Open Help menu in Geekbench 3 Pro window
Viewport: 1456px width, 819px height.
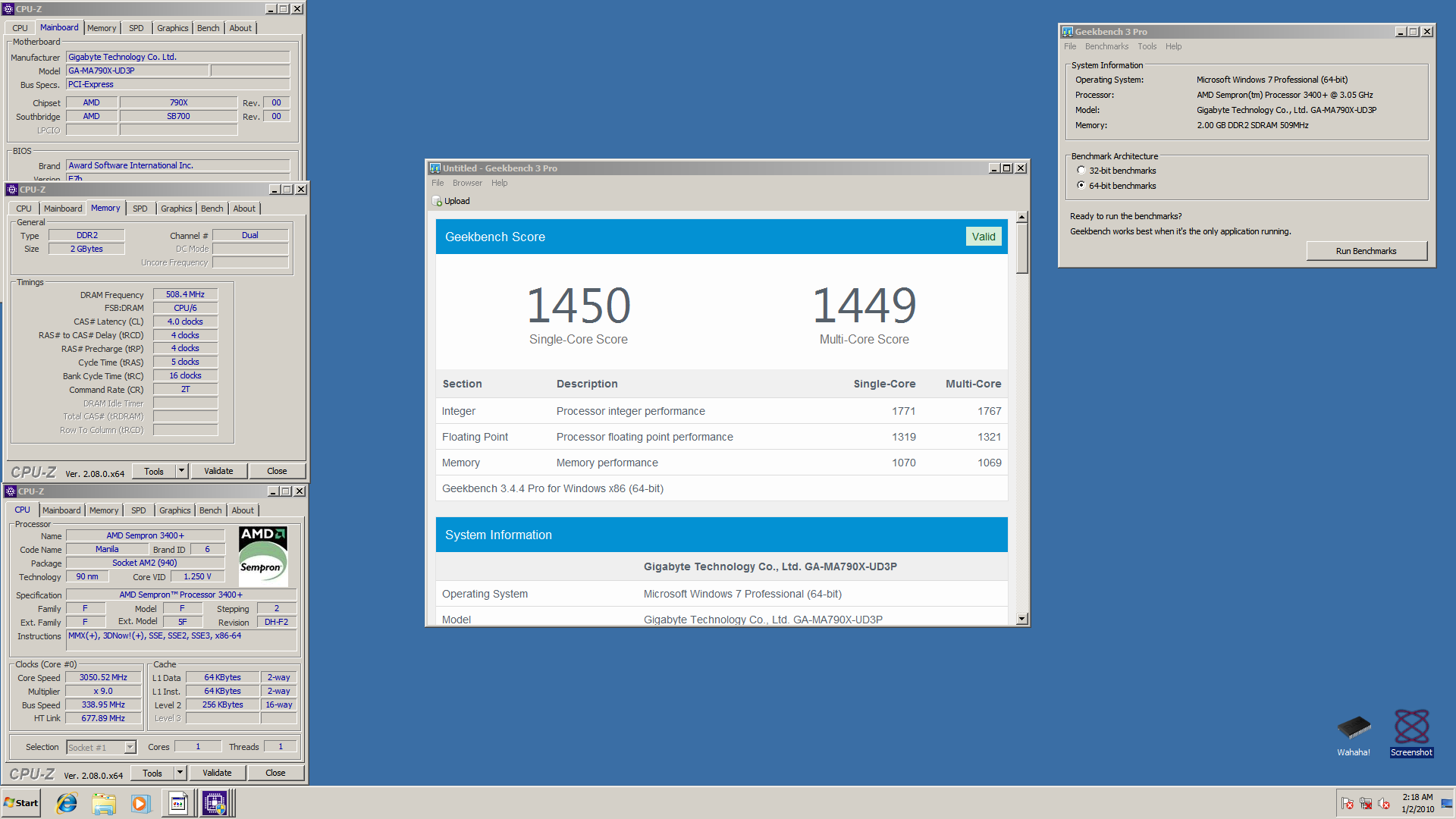(1173, 46)
